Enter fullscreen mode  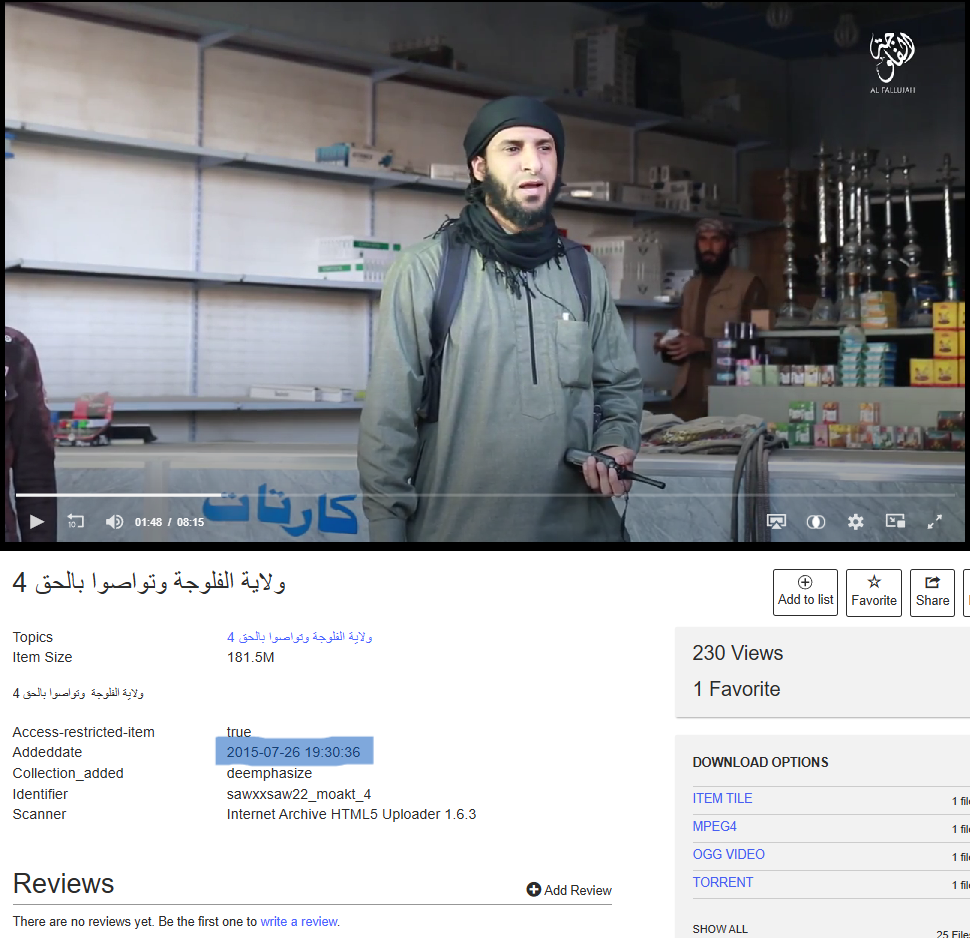click(x=935, y=521)
